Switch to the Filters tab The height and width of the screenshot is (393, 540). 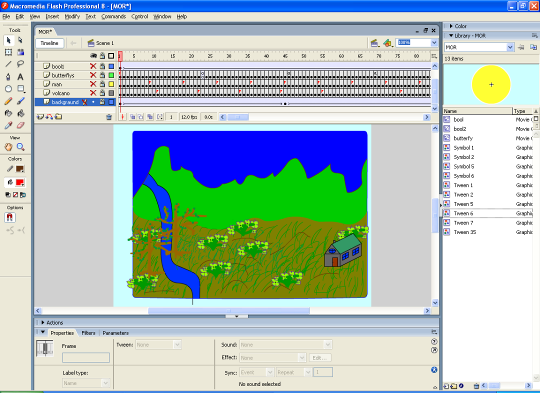point(88,333)
